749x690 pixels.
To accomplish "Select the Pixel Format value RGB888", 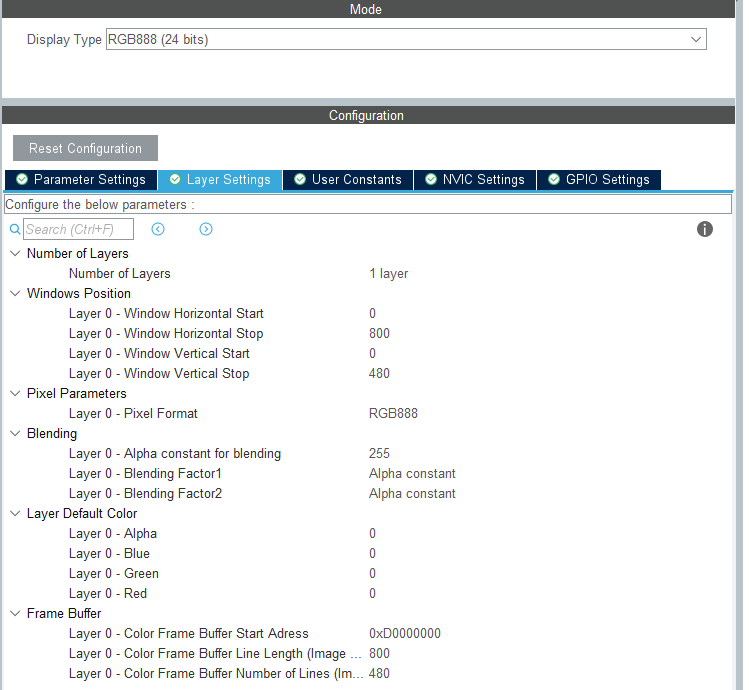I will tap(393, 413).
